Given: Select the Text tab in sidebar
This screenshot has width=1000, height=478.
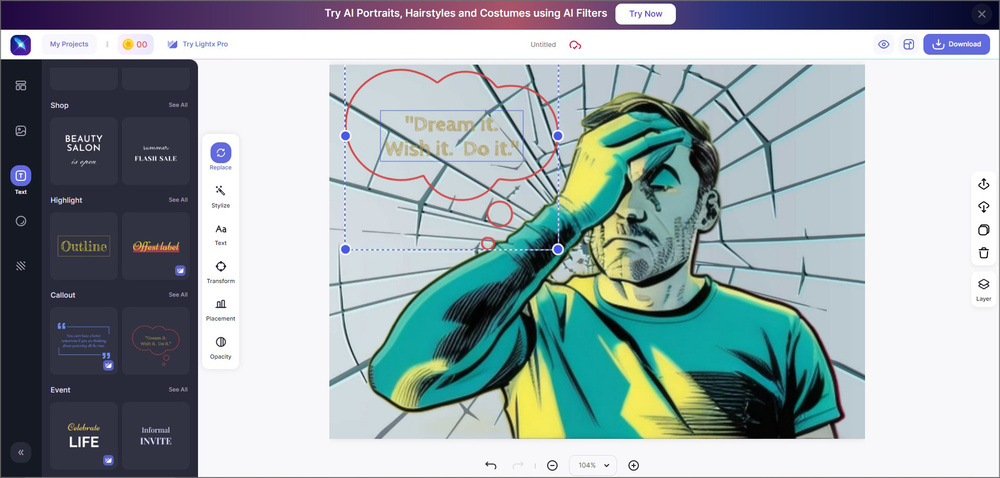Looking at the screenshot, I should pos(21,178).
